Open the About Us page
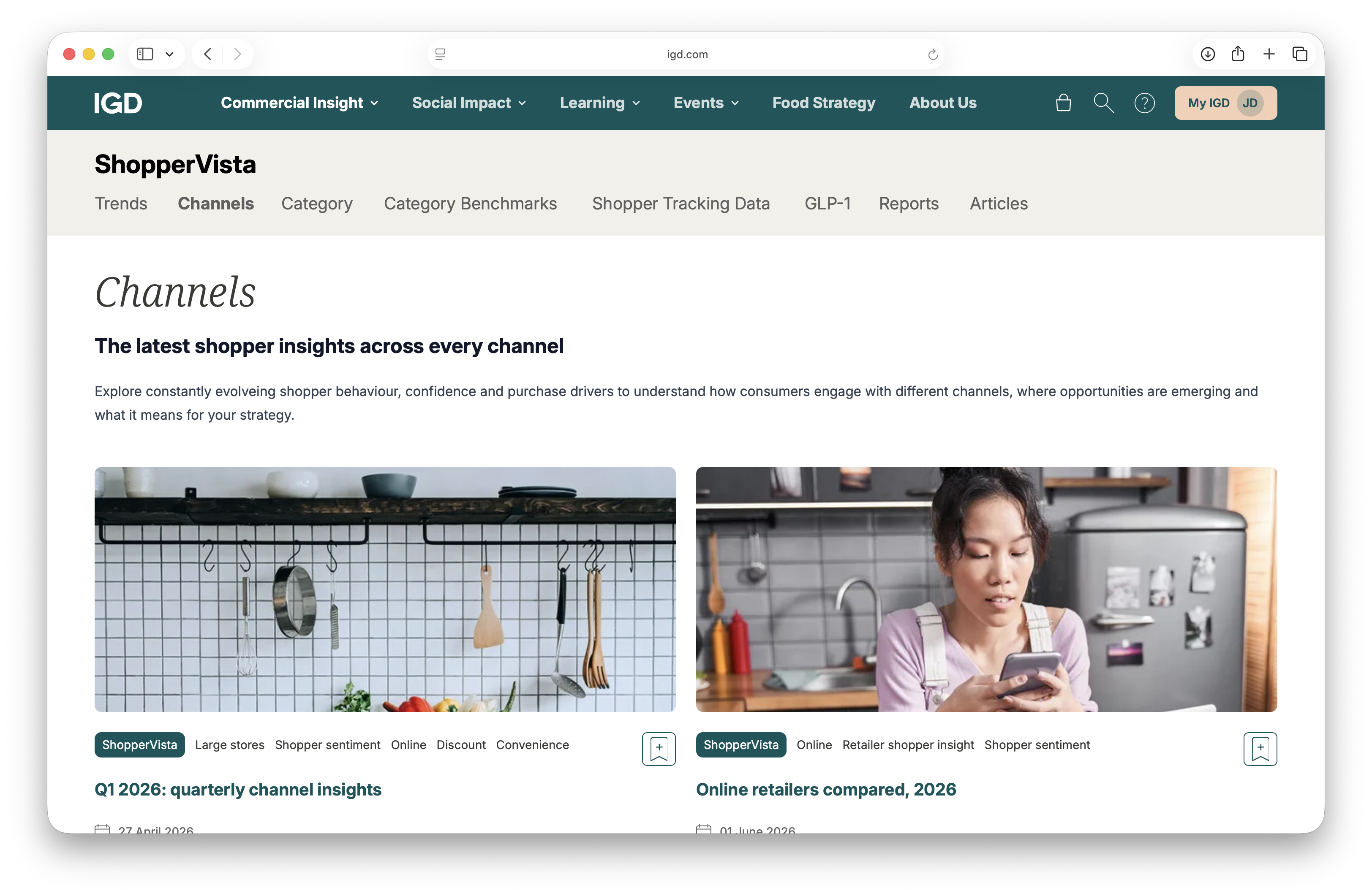Image resolution: width=1372 pixels, height=896 pixels. [x=943, y=103]
